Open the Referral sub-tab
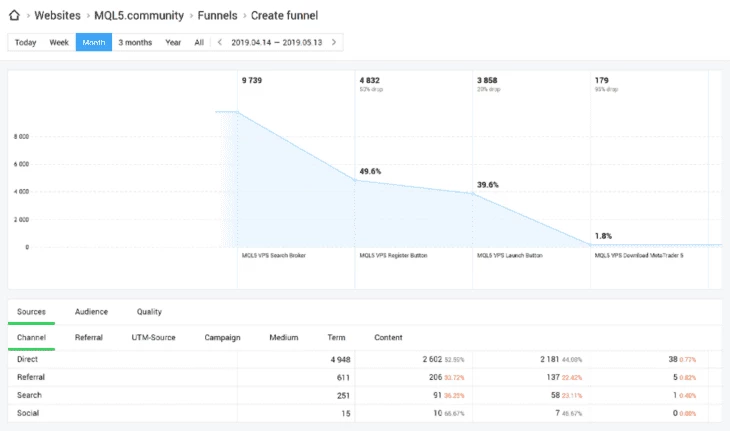730x431 pixels. [88, 337]
